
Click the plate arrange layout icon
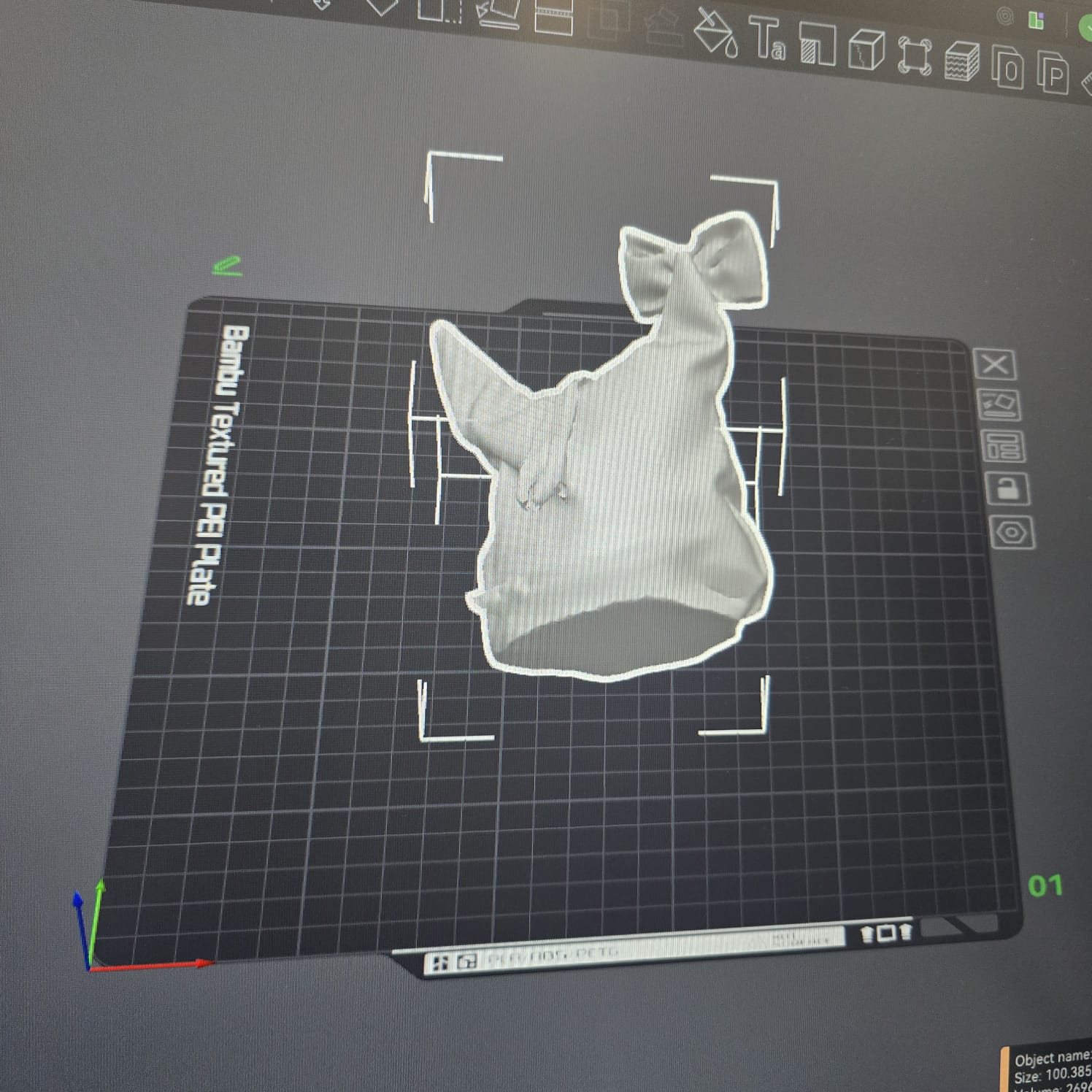[x=1004, y=446]
